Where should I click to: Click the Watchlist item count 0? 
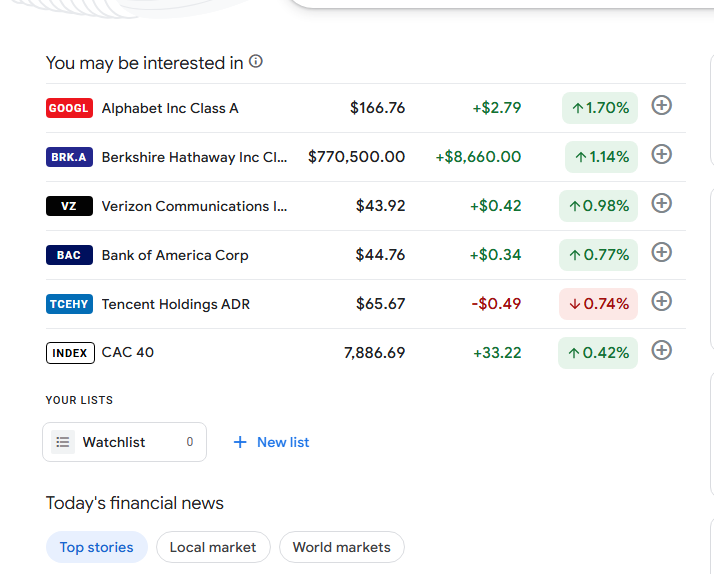tap(190, 442)
